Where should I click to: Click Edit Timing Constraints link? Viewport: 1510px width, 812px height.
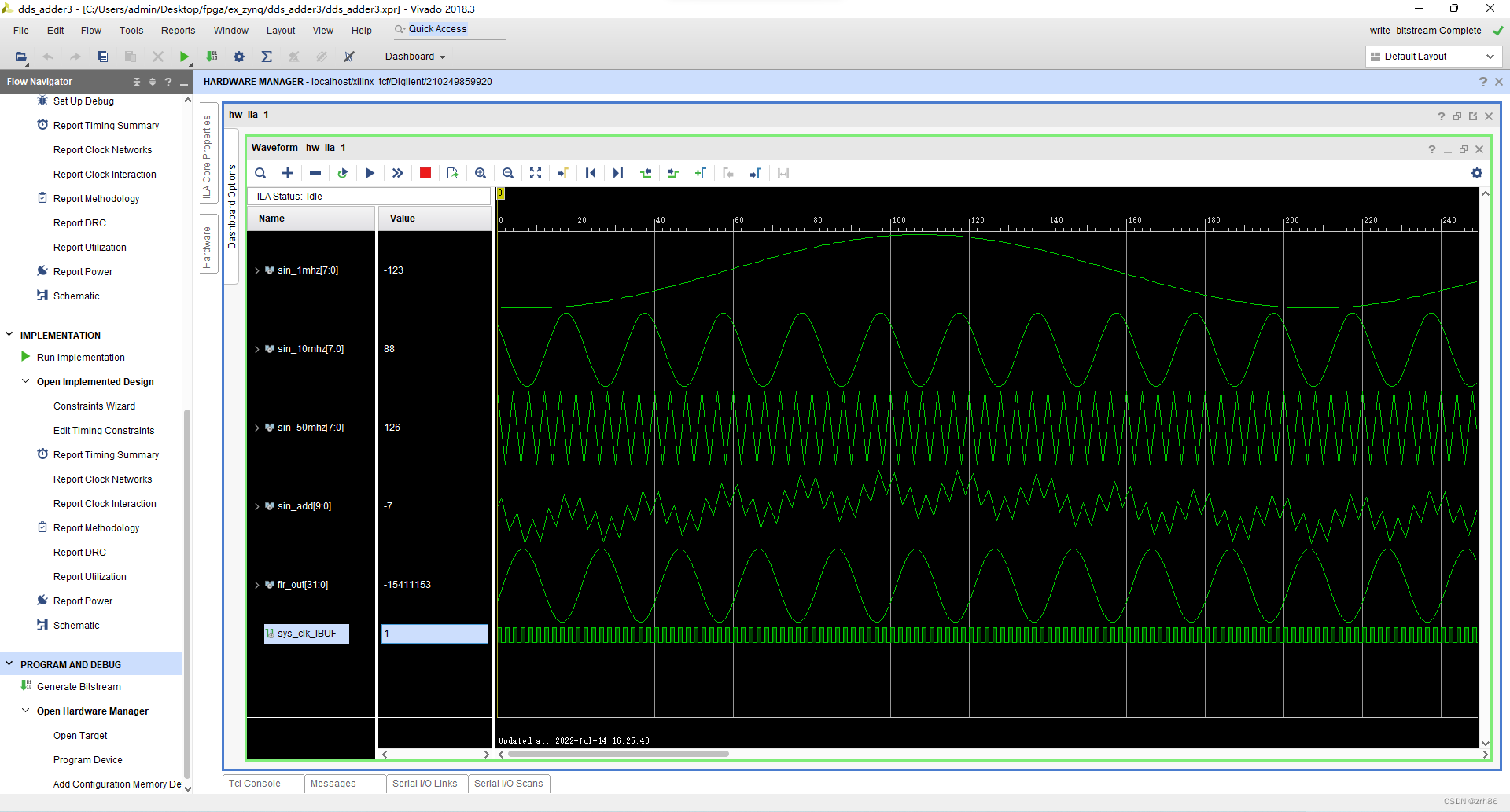(x=104, y=431)
